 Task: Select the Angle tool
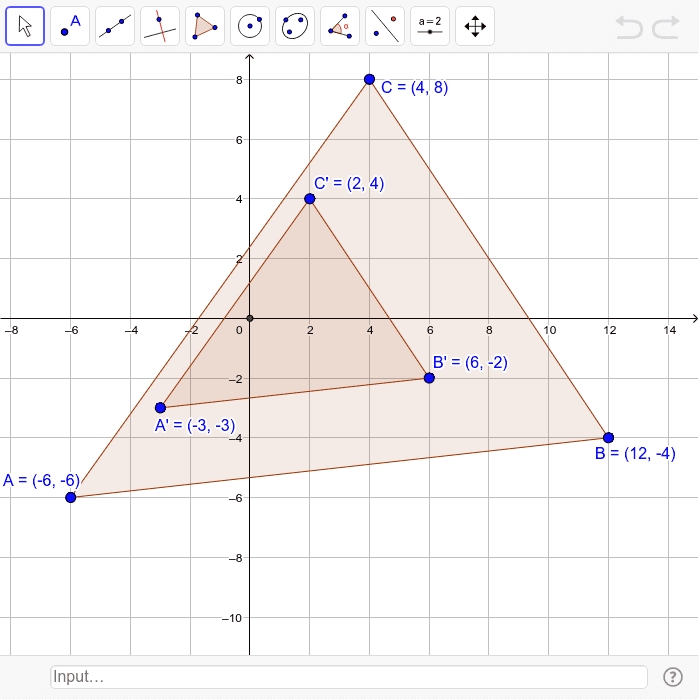tap(340, 26)
